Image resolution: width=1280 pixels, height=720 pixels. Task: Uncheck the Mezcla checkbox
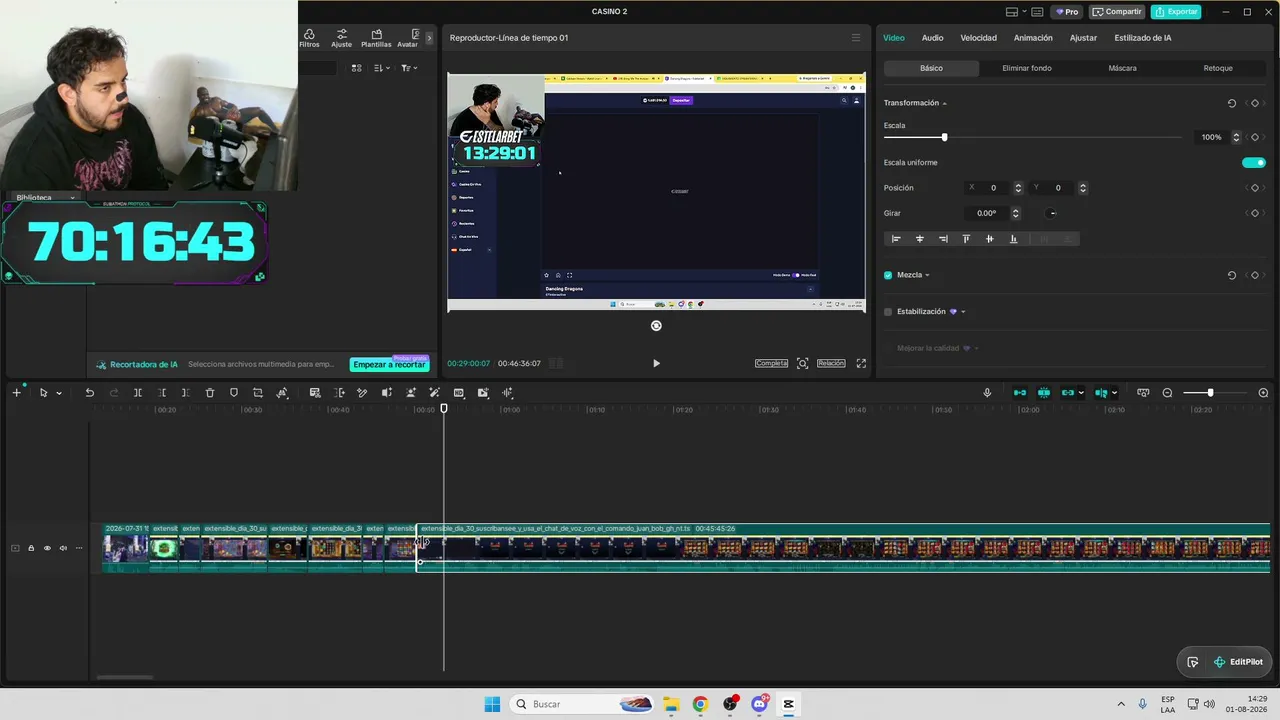(x=888, y=275)
